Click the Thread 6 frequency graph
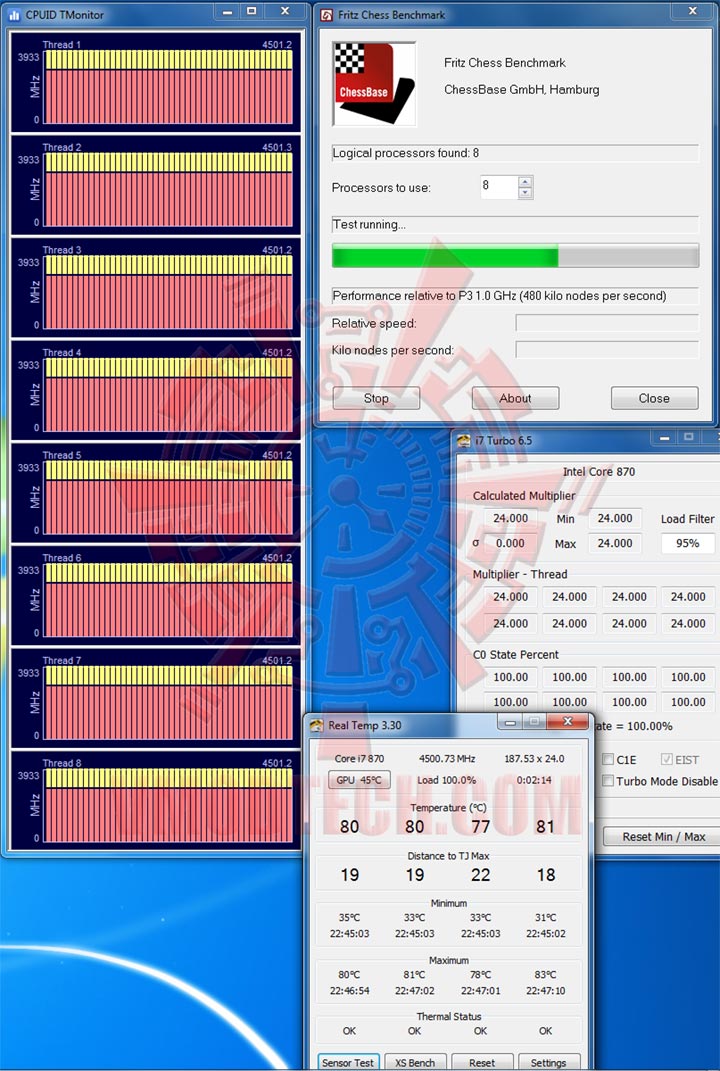Image resolution: width=720 pixels, height=1071 pixels. pos(169,600)
